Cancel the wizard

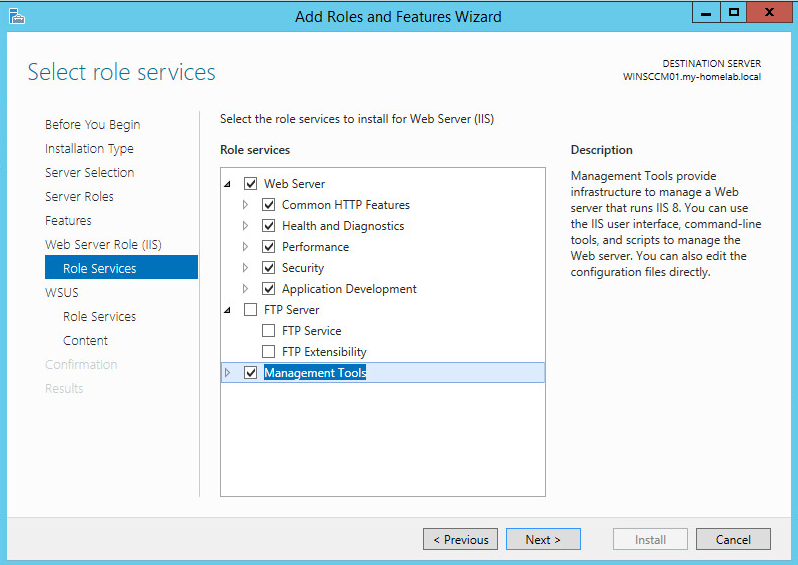coord(733,540)
